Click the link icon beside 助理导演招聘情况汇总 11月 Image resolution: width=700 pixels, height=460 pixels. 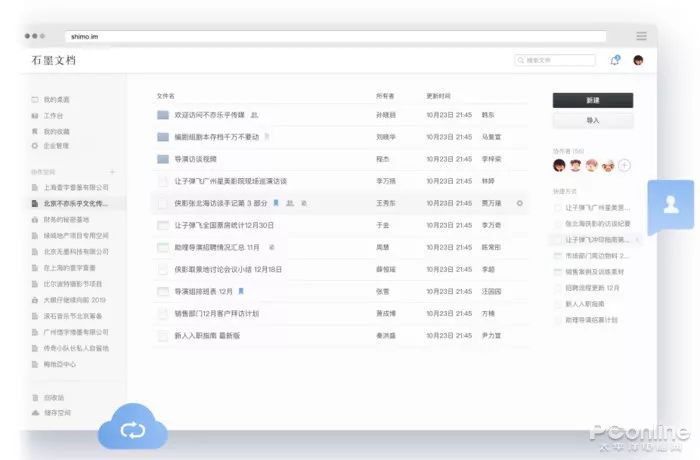coord(271,247)
